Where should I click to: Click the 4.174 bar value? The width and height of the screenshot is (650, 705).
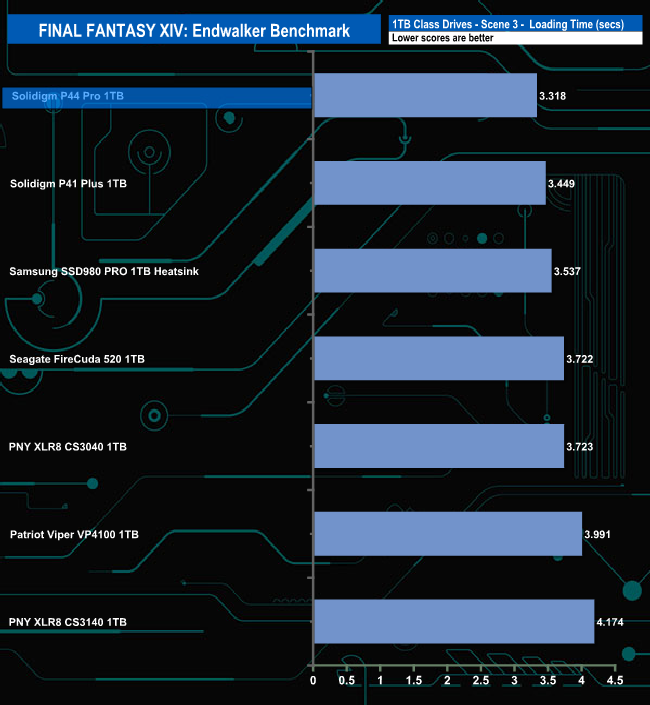click(x=610, y=622)
